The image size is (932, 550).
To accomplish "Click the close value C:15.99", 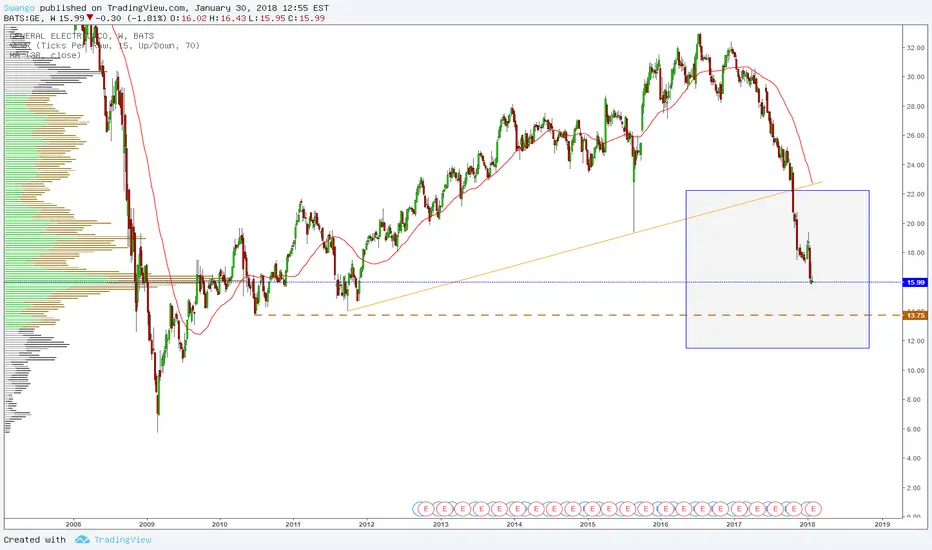I will [306, 18].
